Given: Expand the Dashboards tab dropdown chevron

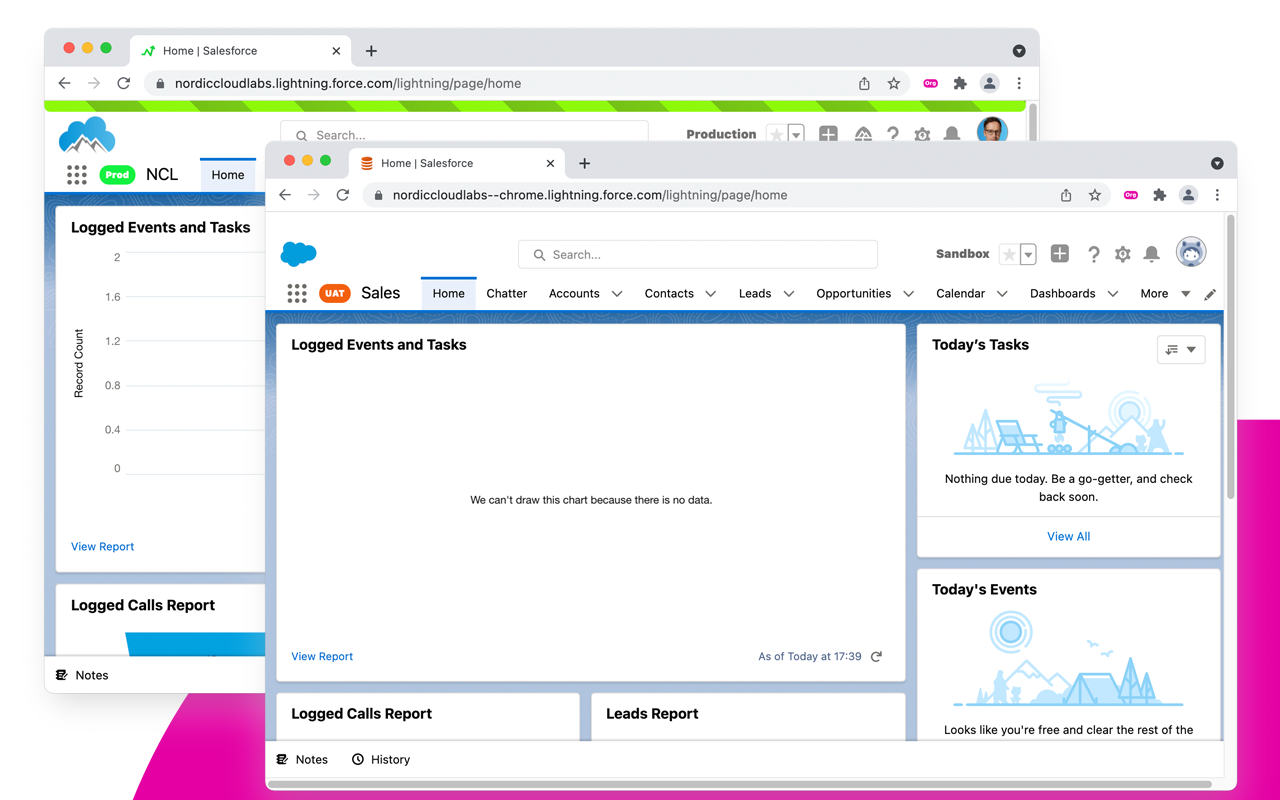Looking at the screenshot, I should click(x=1113, y=294).
